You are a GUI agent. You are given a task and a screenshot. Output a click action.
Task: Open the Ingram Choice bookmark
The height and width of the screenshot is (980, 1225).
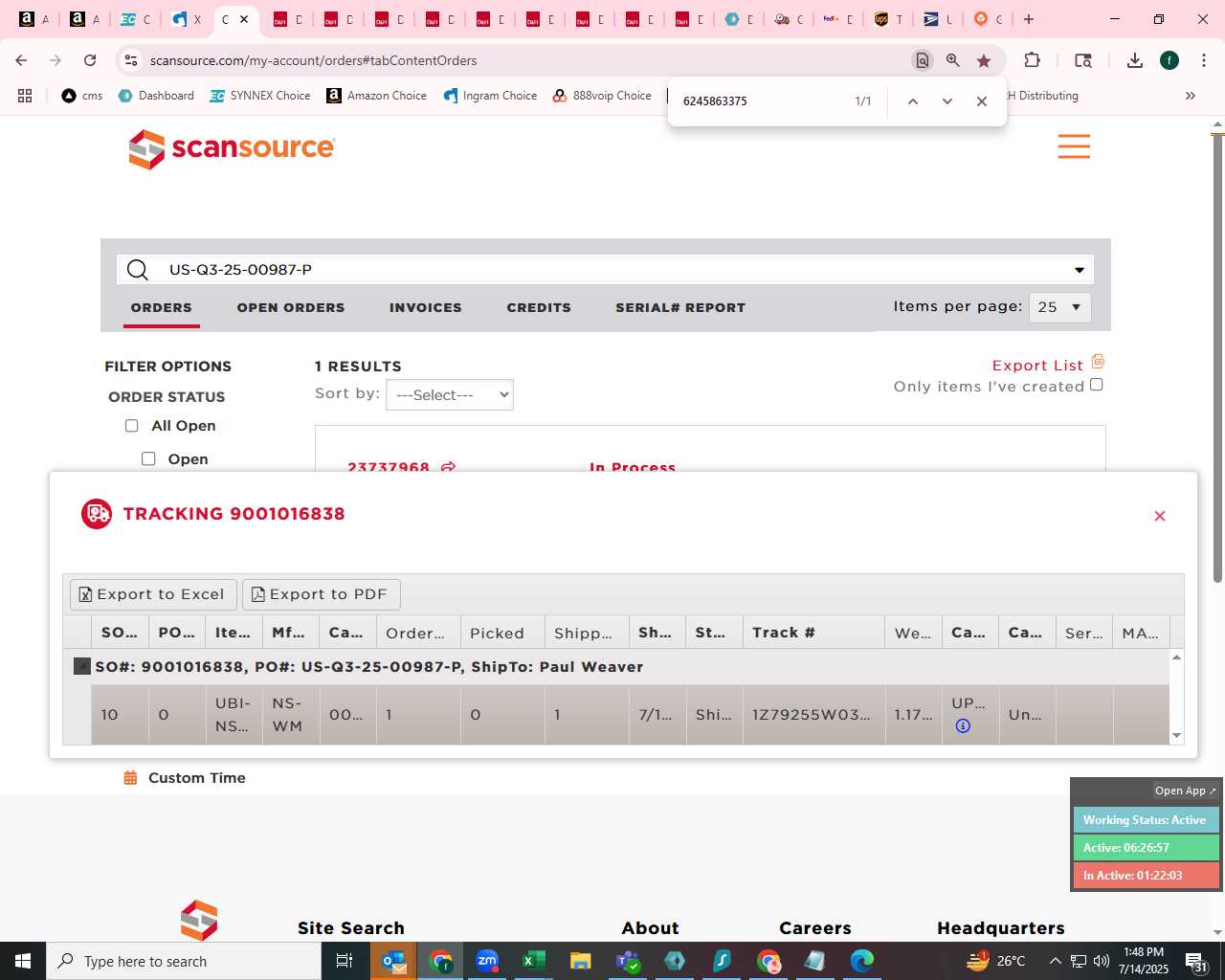490,96
